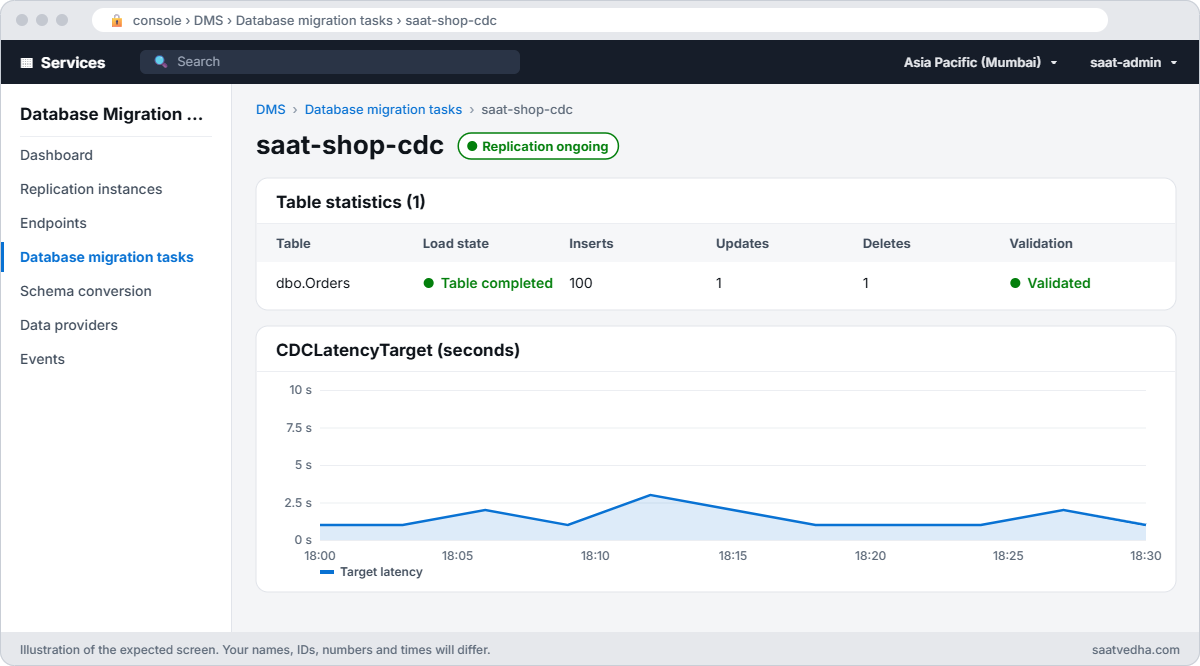Click the Validation column header

point(1041,243)
